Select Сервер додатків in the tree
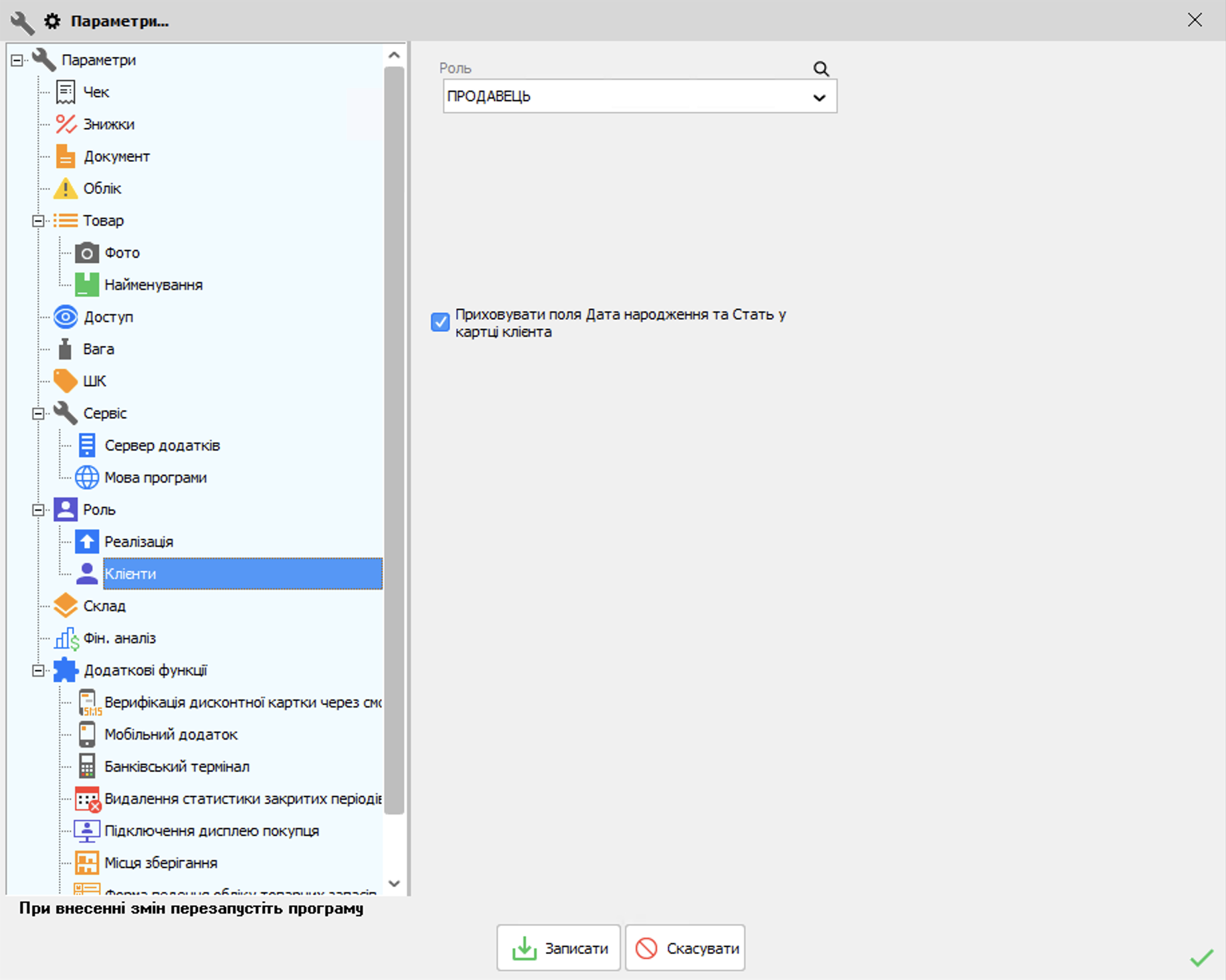The width and height of the screenshot is (1226, 980). click(162, 446)
